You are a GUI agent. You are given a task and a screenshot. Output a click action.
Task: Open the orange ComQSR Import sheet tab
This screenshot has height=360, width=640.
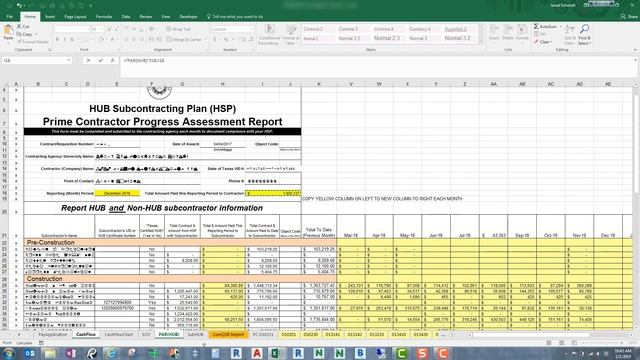point(228,334)
